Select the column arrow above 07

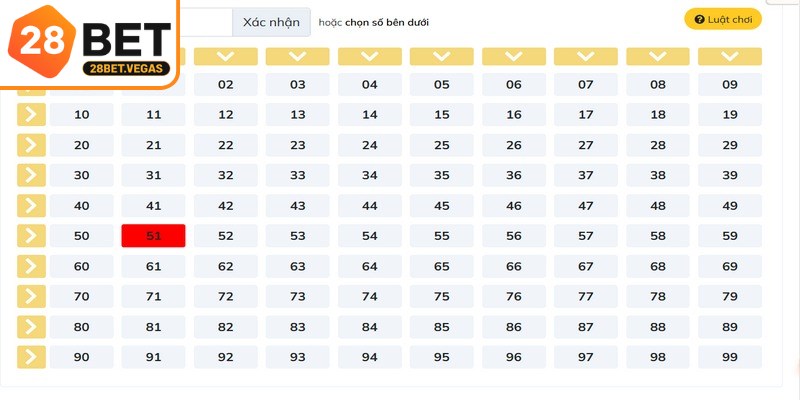coord(586,57)
